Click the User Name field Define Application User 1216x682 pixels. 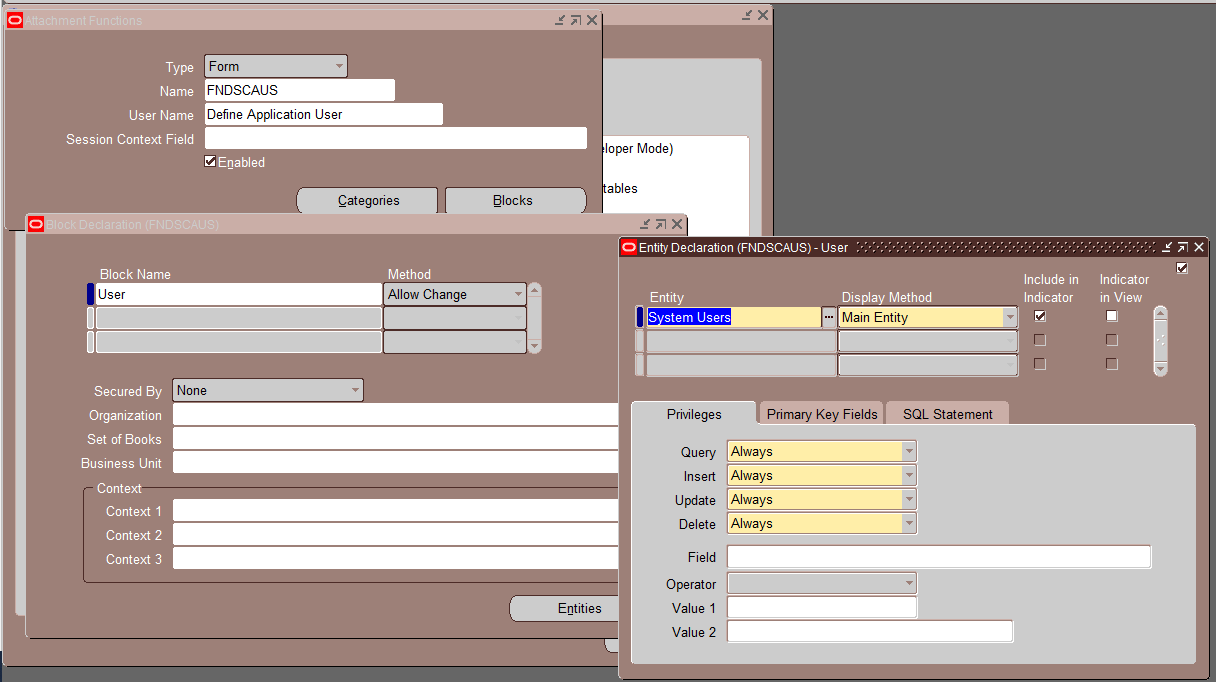[x=324, y=114]
